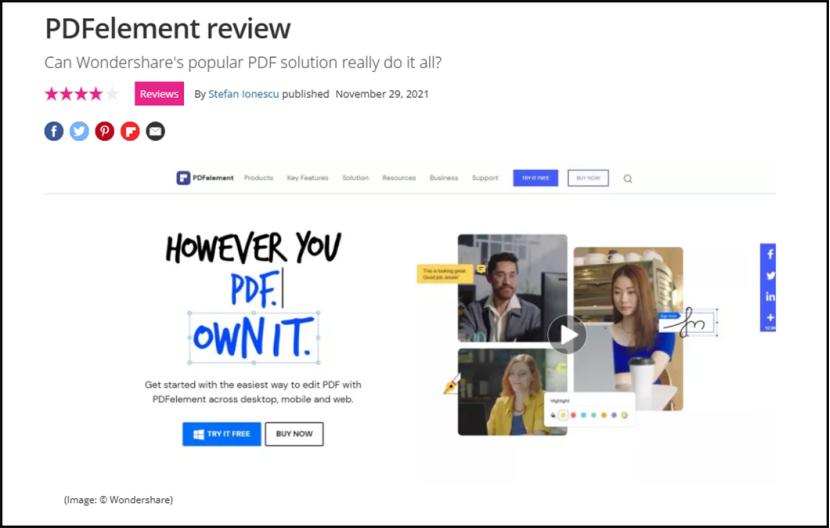Screen dimensions: 830x528
Task: Open multicolor custom color picker swatch
Action: (625, 415)
